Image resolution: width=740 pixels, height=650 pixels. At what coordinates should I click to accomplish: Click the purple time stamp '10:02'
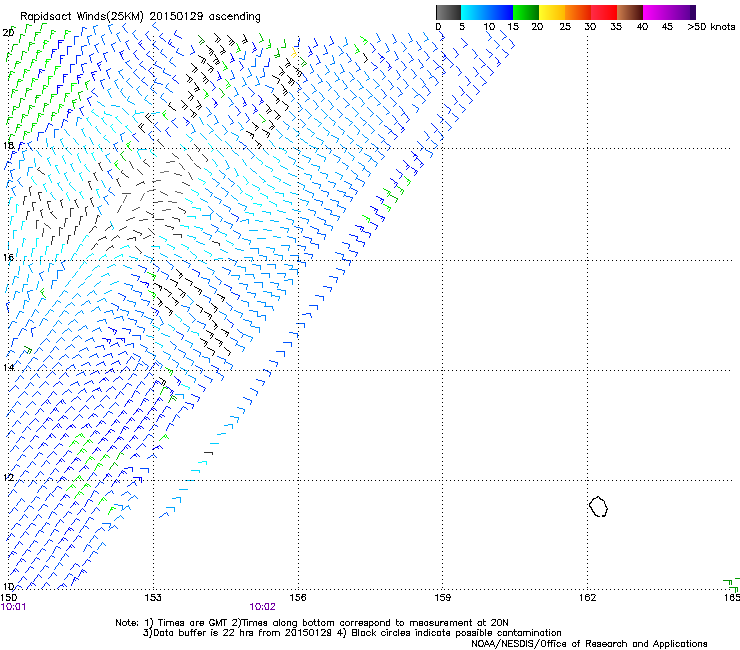(x=262, y=607)
